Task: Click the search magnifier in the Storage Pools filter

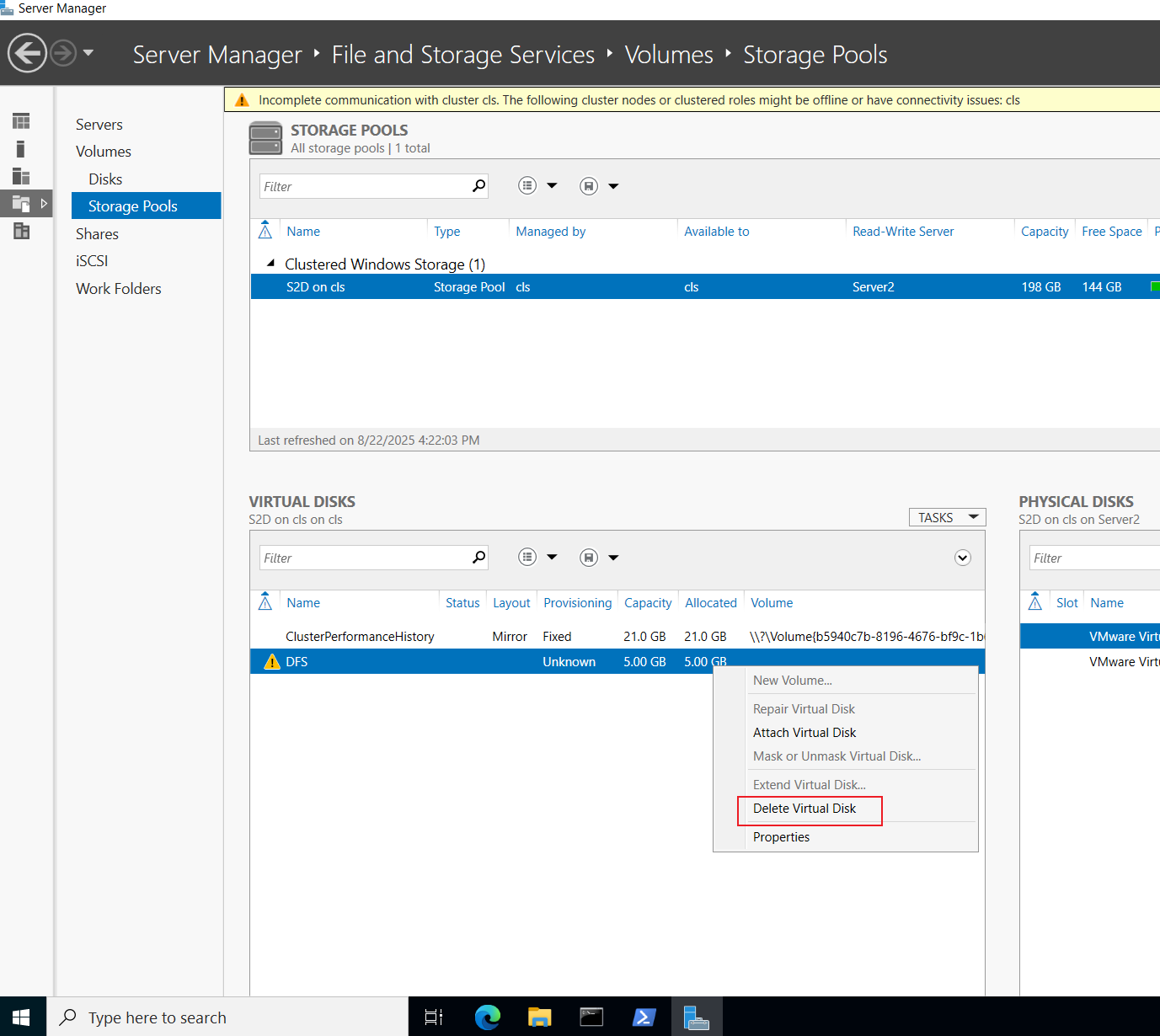Action: 478,186
